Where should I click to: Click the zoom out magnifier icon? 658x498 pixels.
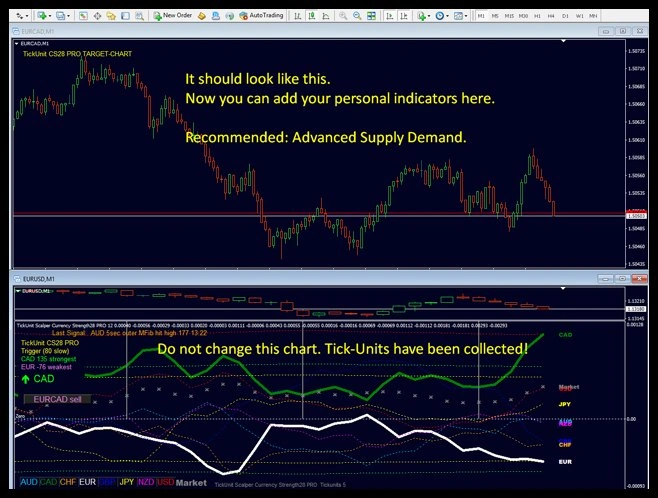(357, 16)
